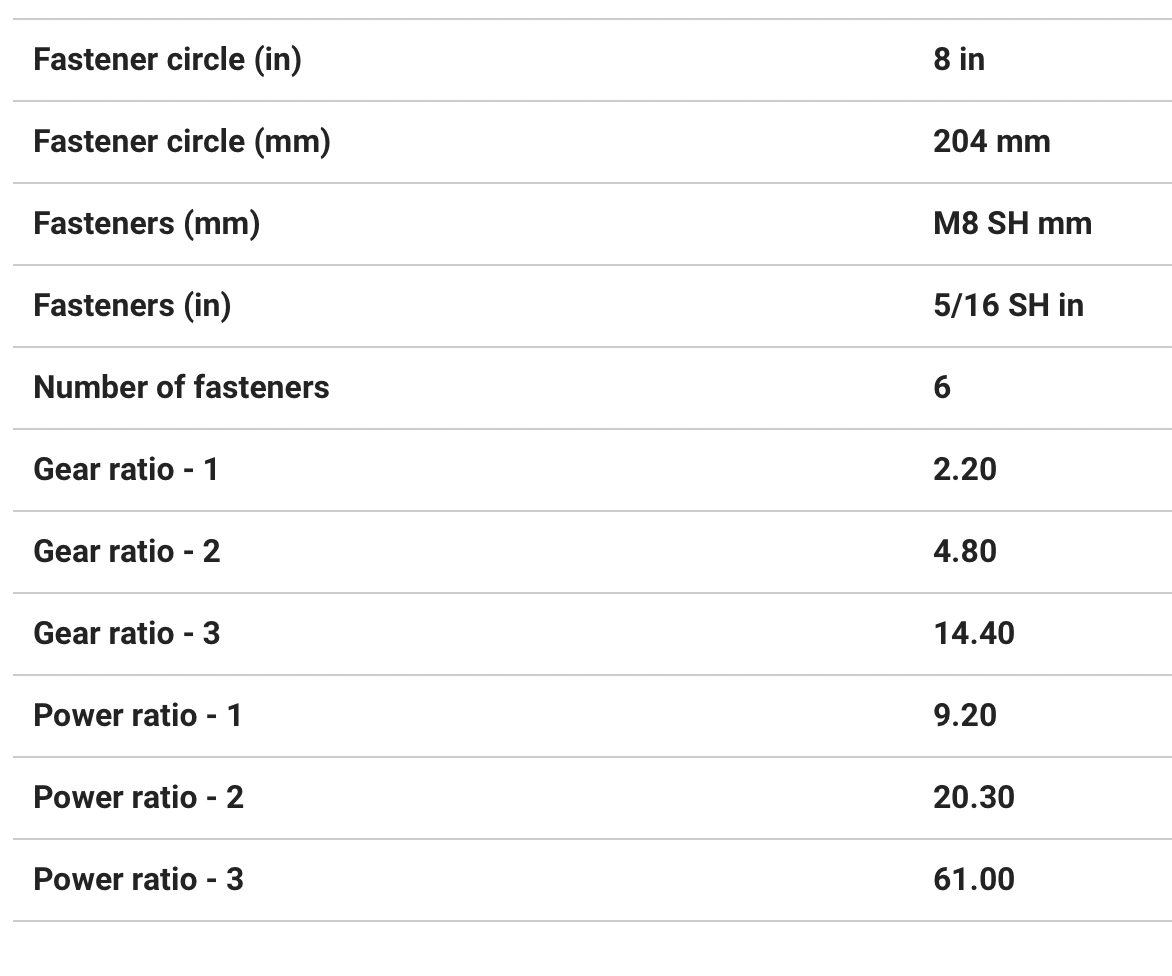Select the "9.20" power ratio value

coord(964,716)
